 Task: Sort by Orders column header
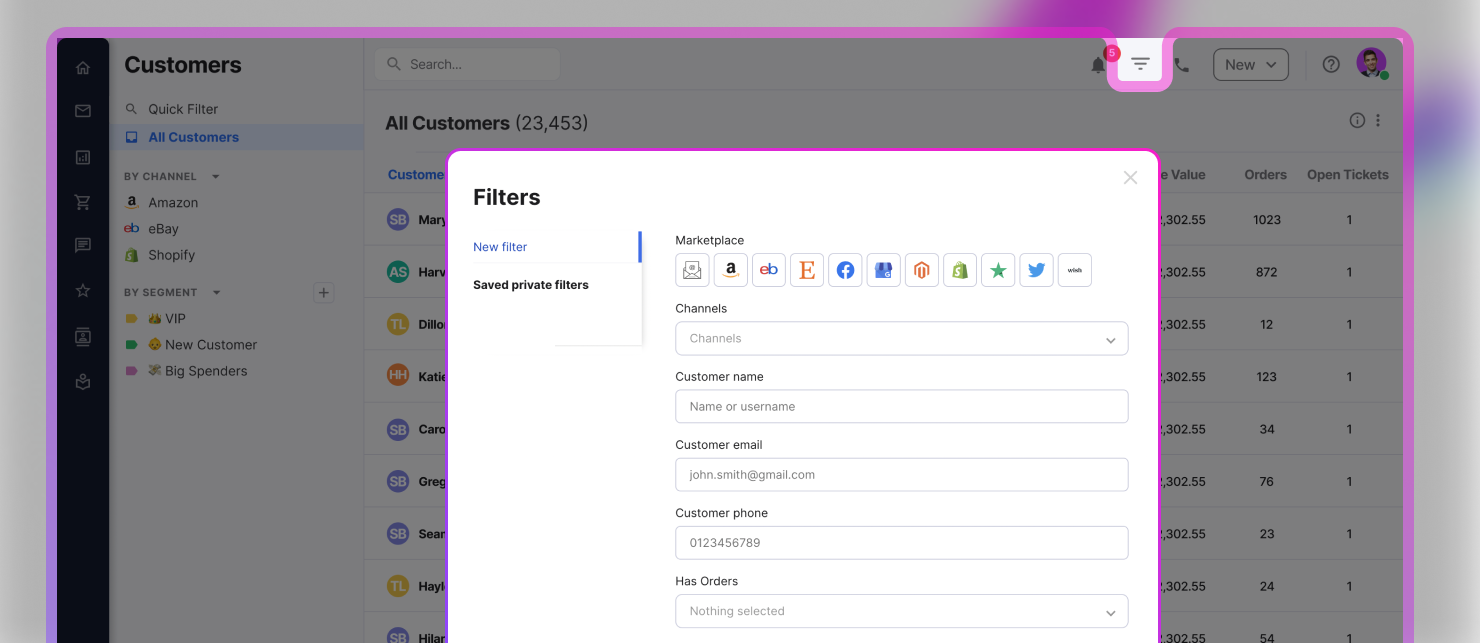point(1265,175)
